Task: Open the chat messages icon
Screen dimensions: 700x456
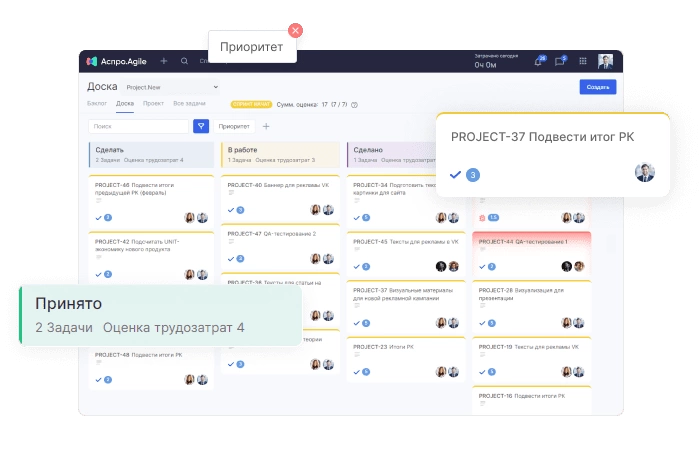Action: pos(560,62)
